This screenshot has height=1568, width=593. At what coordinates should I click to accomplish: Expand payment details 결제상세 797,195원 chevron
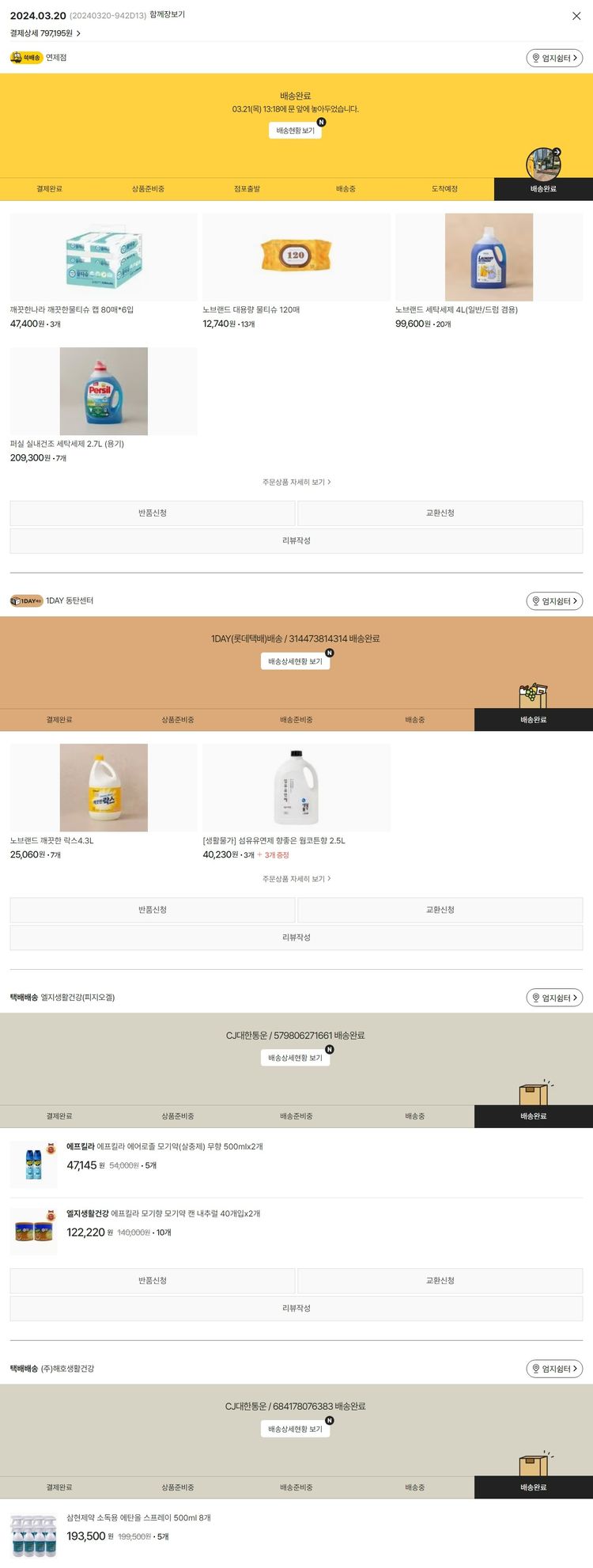click(x=78, y=33)
